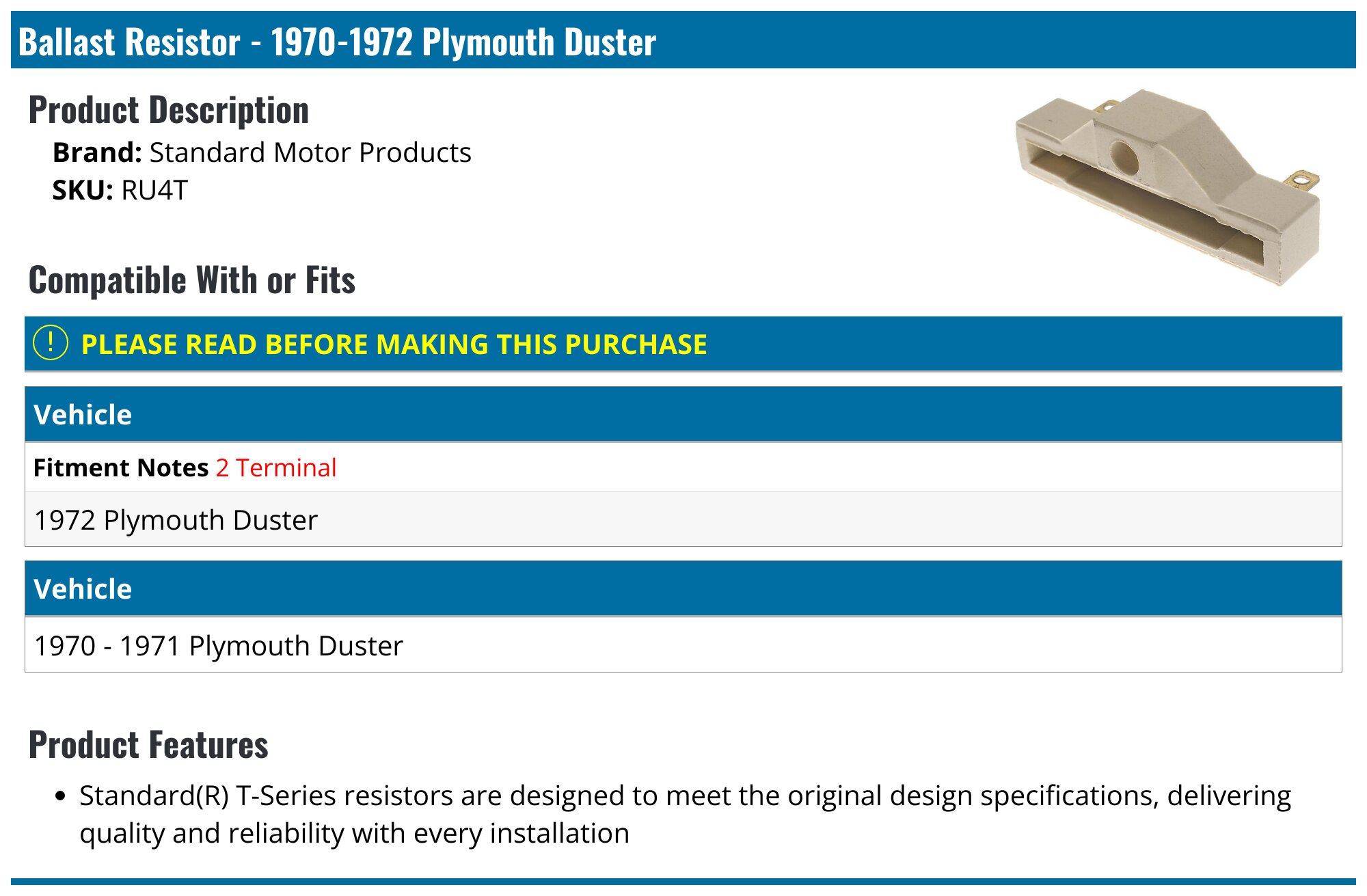Click the Ballast Resistor title banner text
Image resolution: width=1367 pixels, height=896 pixels.
[x=337, y=42]
